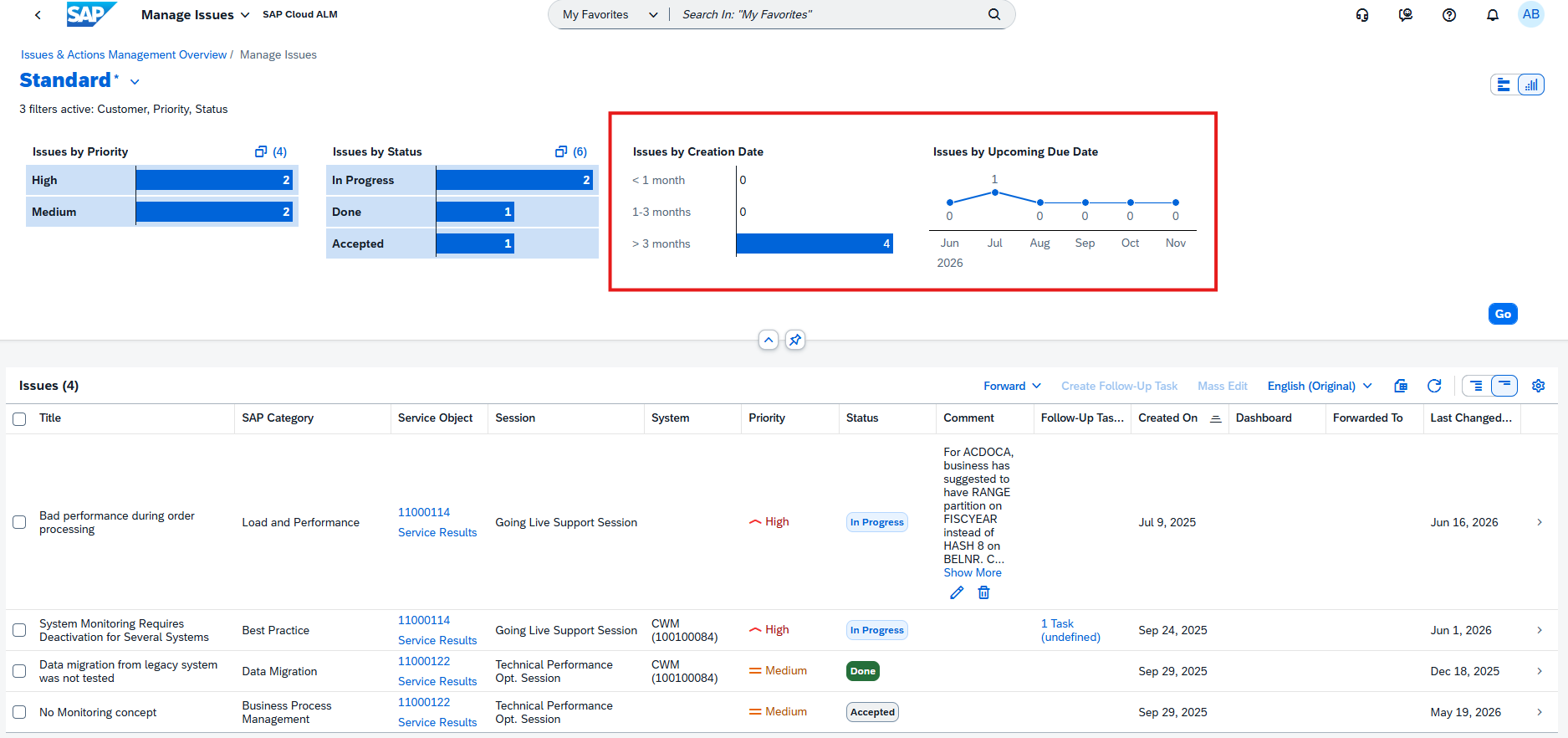This screenshot has width=1568, height=738.
Task: Expand the Standard view variant dropdown
Action: coord(135,82)
